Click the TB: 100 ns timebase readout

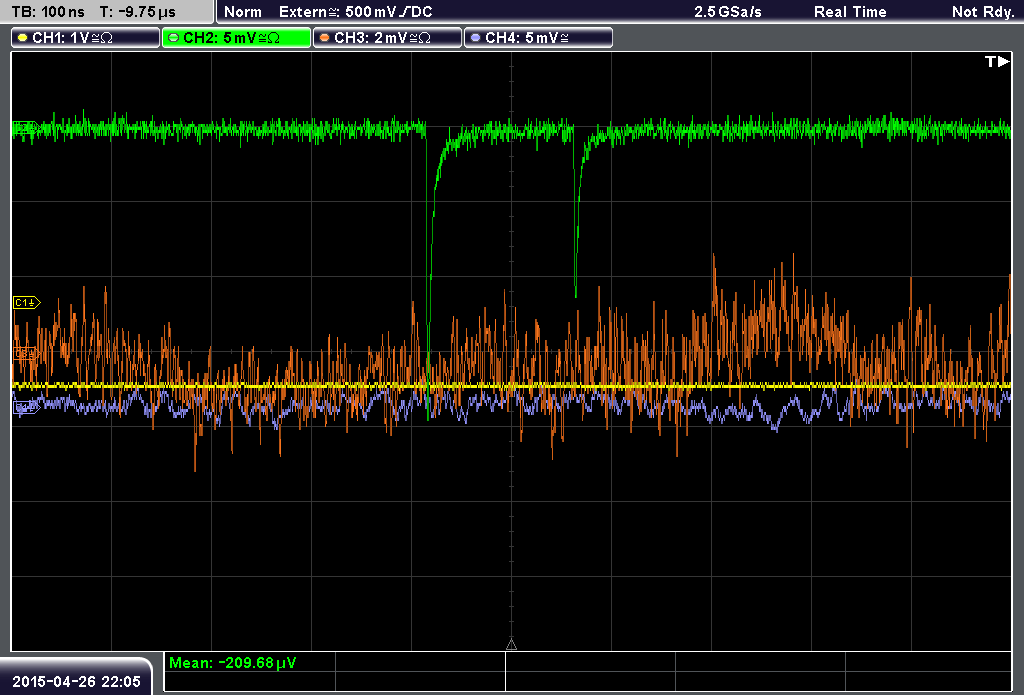[48, 12]
